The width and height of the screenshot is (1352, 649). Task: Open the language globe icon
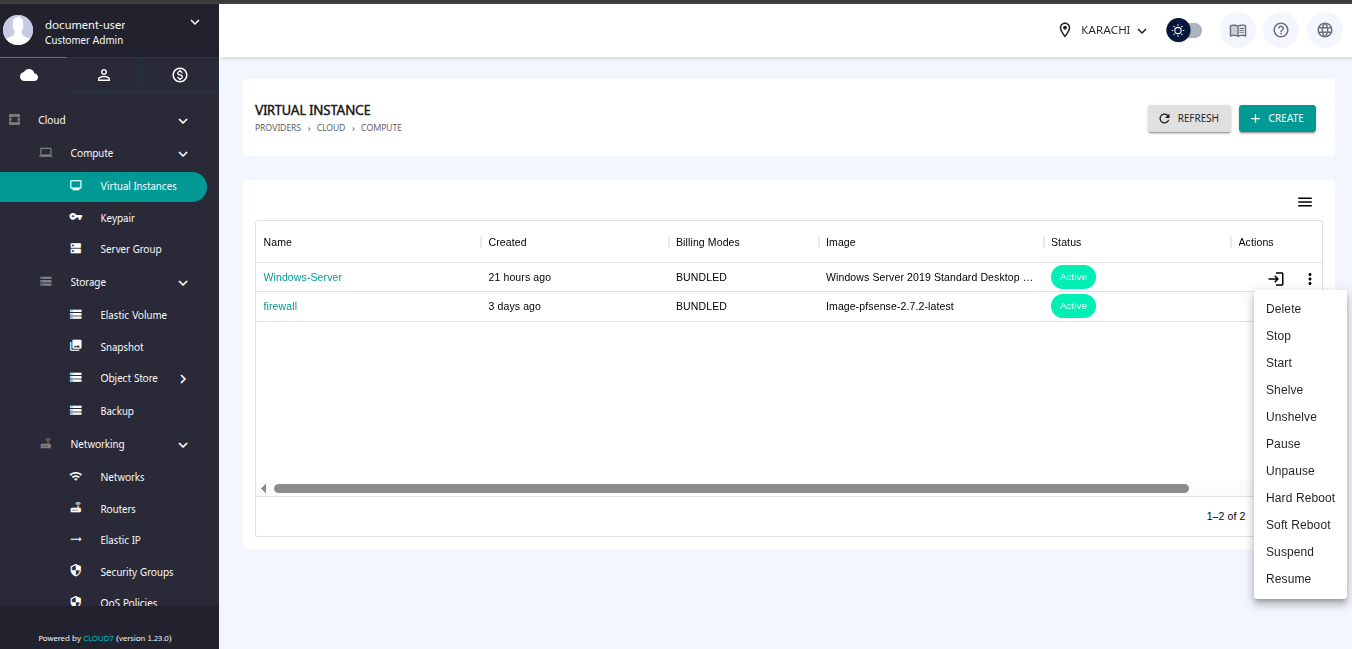coord(1325,30)
